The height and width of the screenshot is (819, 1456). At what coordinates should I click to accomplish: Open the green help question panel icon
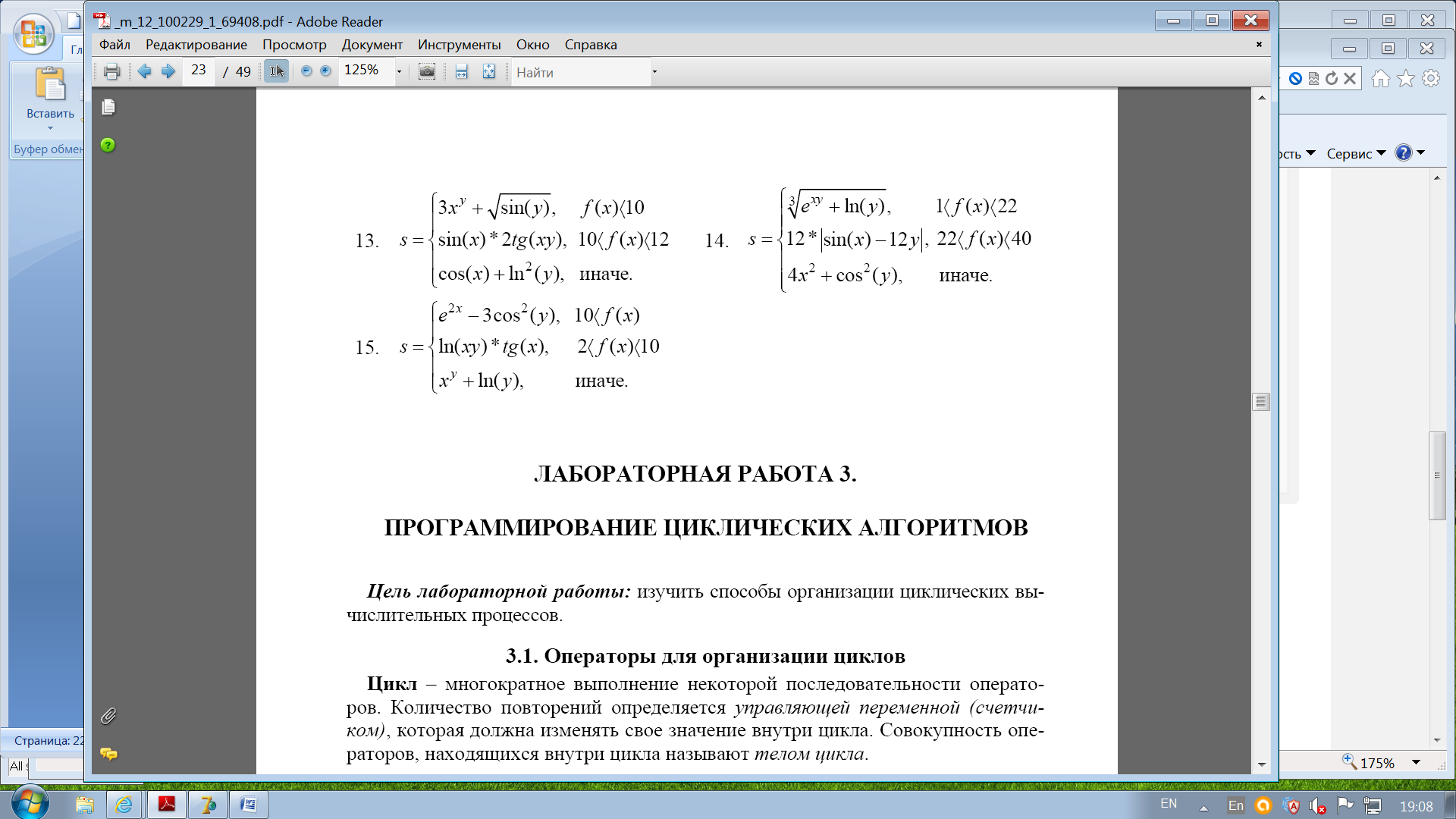click(108, 145)
